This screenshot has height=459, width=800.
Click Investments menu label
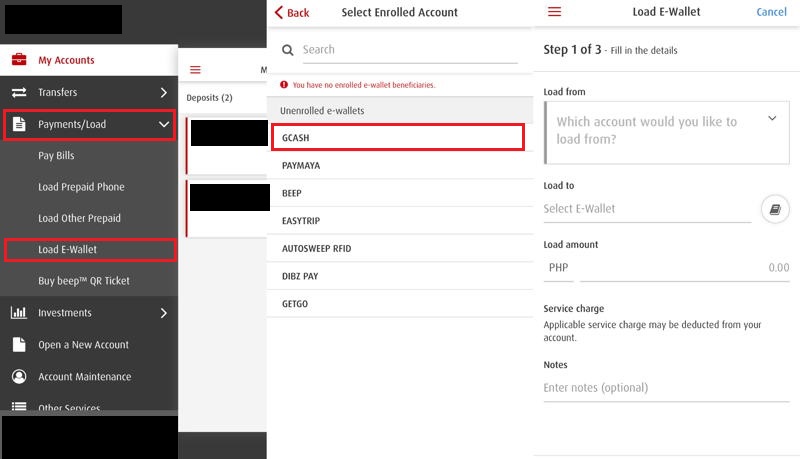65,313
